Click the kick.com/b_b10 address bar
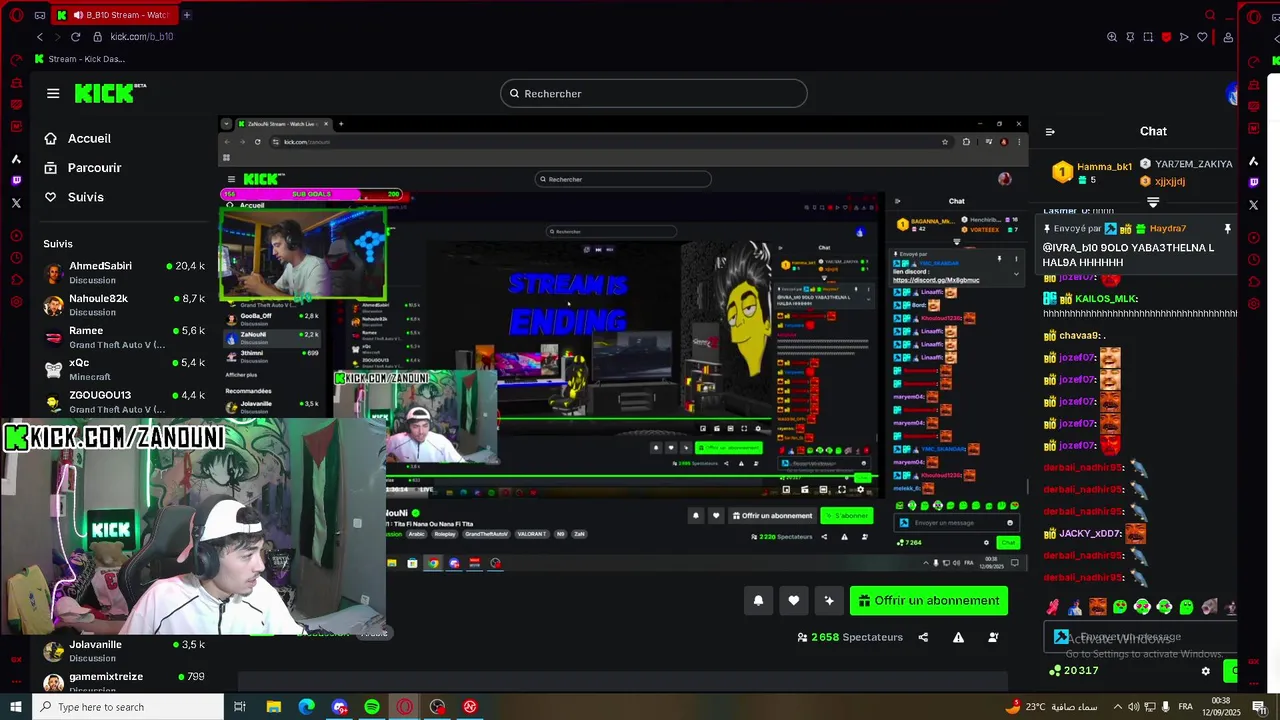The height and width of the screenshot is (720, 1280). (141, 37)
